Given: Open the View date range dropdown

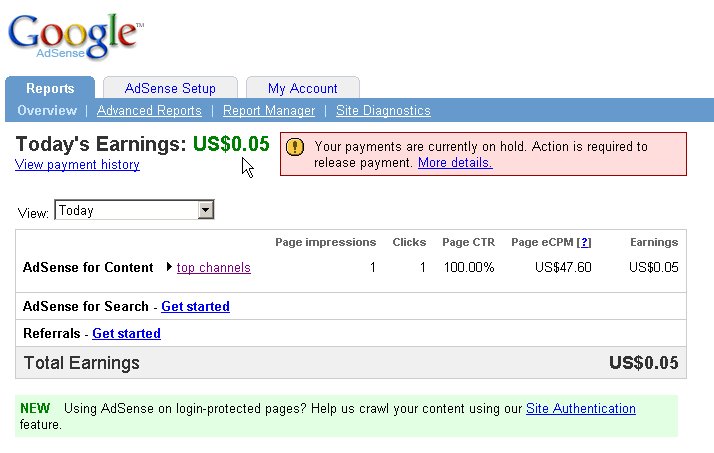Looking at the screenshot, I should click(206, 210).
